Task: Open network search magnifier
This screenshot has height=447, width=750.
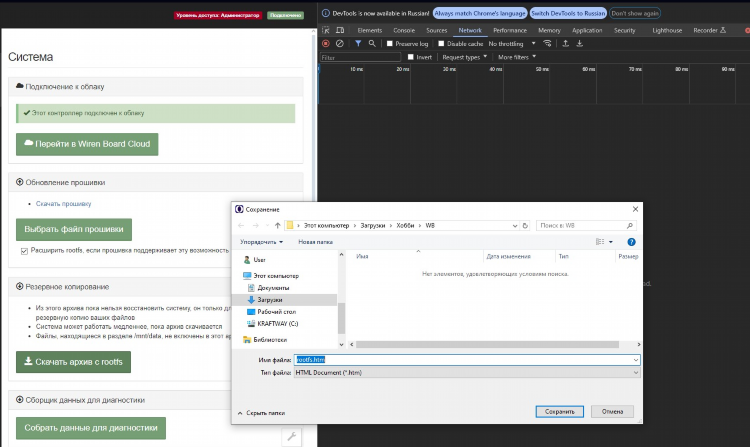Action: pyautogui.click(x=372, y=44)
